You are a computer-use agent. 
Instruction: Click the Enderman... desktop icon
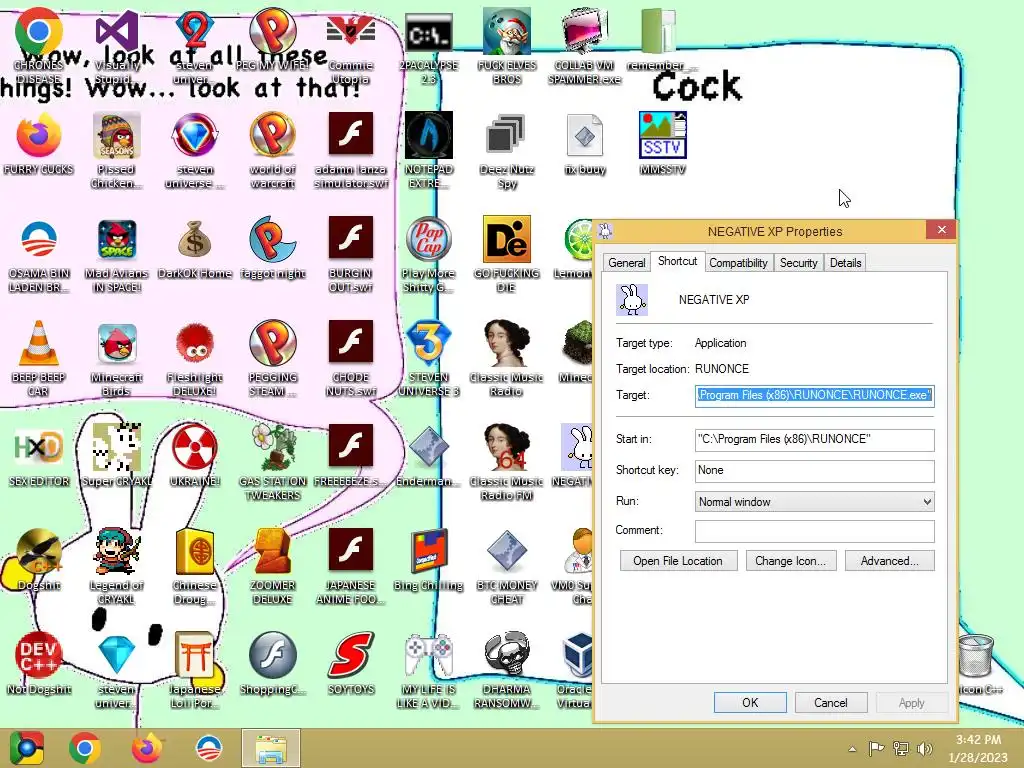[428, 447]
